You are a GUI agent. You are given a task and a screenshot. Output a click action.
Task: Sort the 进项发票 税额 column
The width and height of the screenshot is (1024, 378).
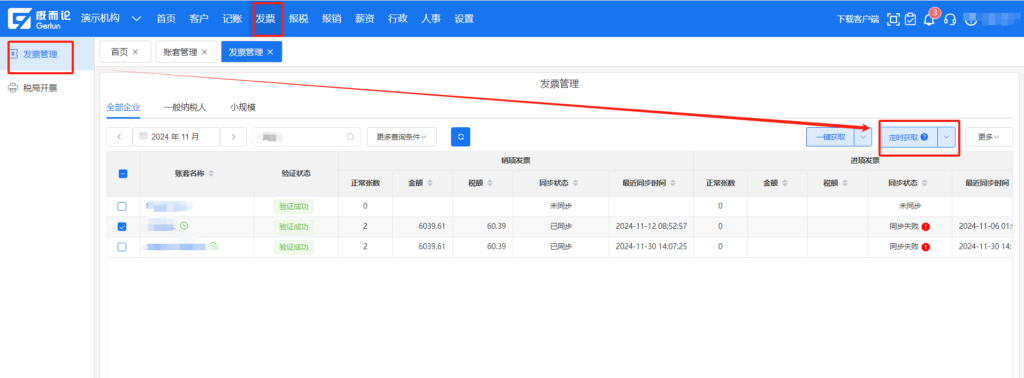[x=845, y=183]
